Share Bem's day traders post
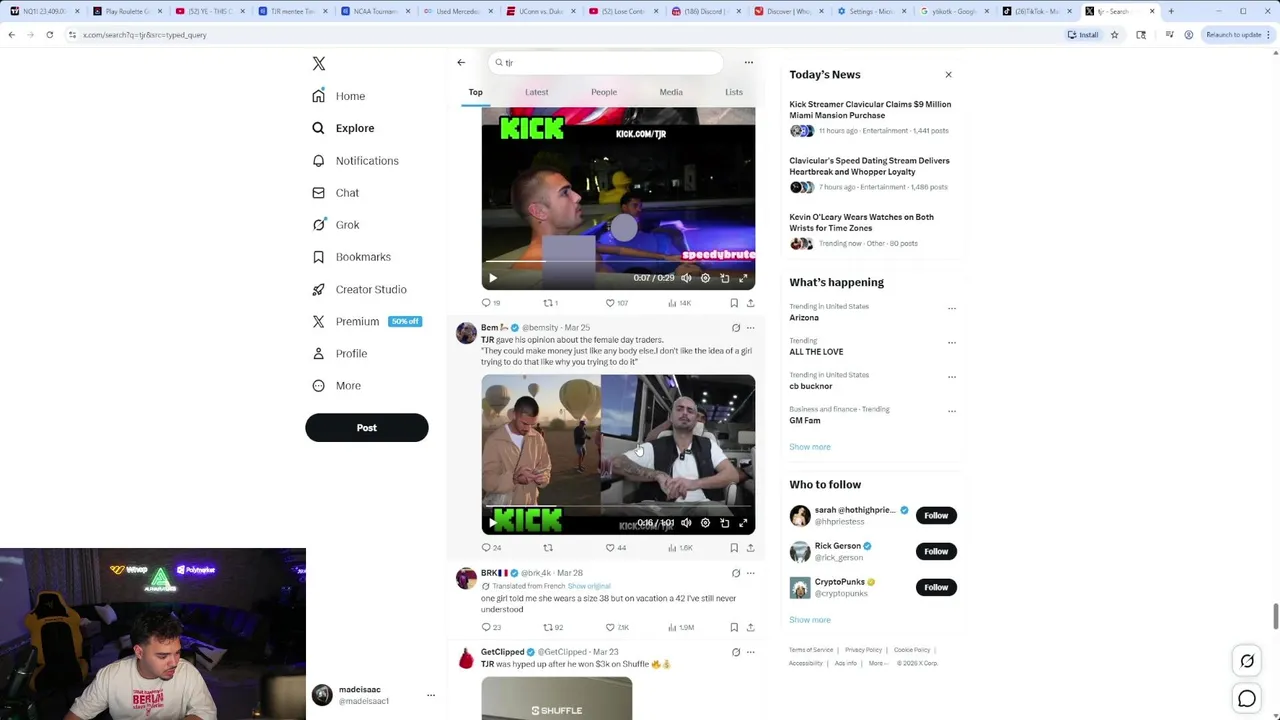 [x=750, y=548]
